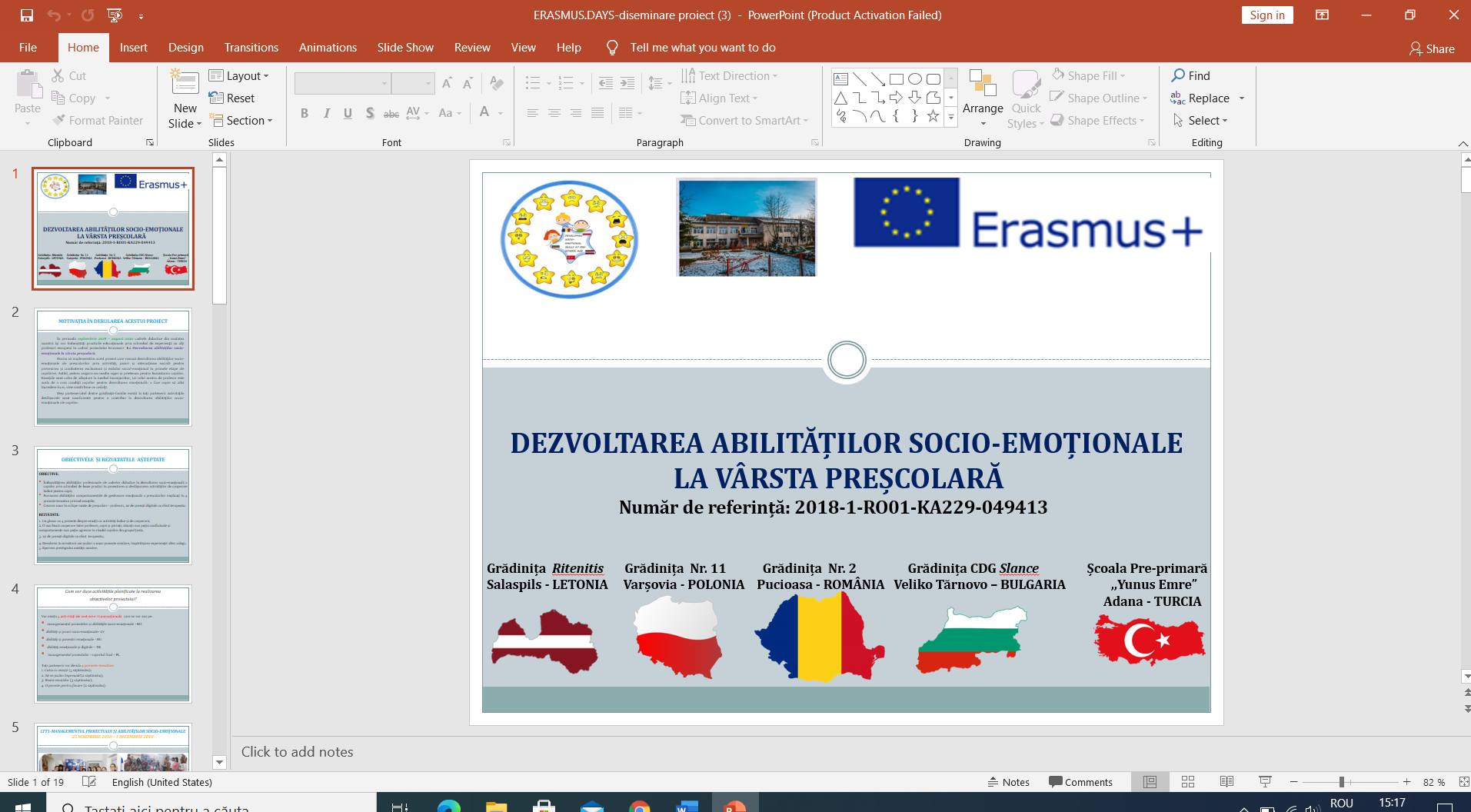Click the zoom slider in status bar

(1341, 782)
